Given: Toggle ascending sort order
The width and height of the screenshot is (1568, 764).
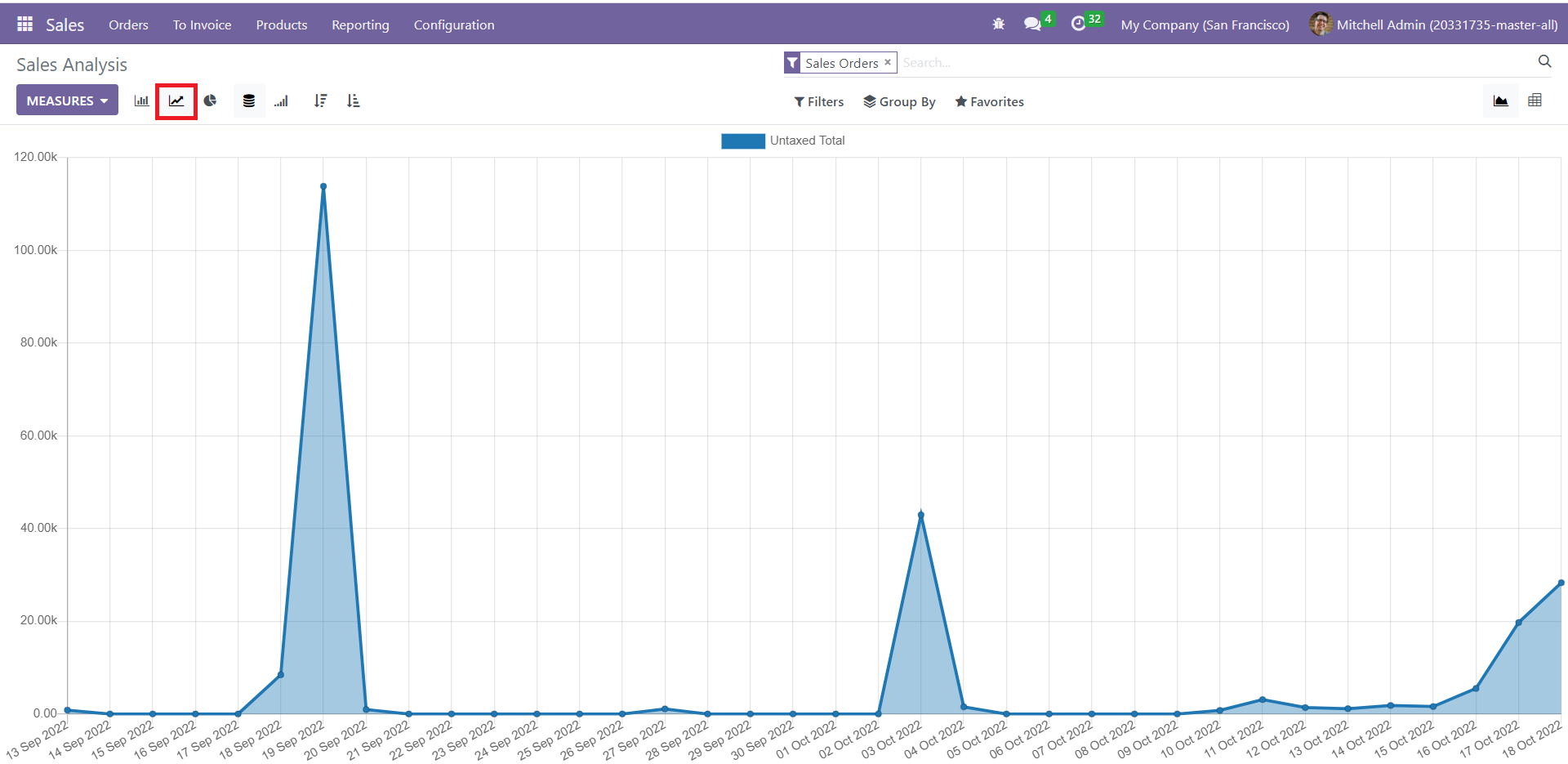Looking at the screenshot, I should [353, 101].
